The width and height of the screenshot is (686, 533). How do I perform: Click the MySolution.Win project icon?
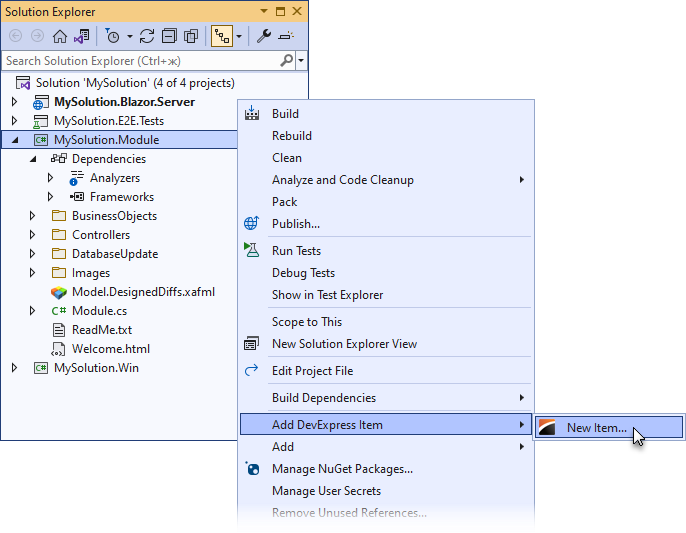41,368
